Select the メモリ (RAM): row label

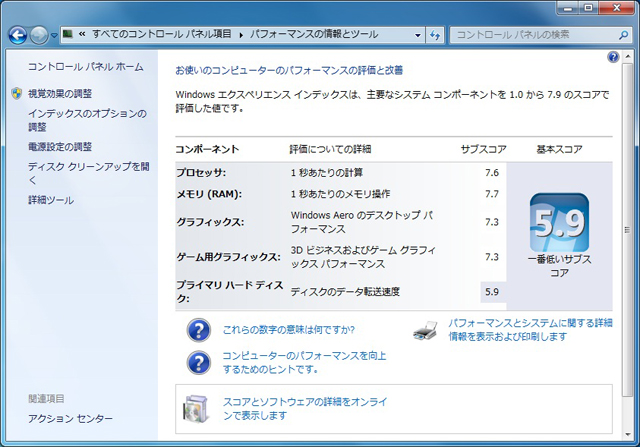coord(209,194)
